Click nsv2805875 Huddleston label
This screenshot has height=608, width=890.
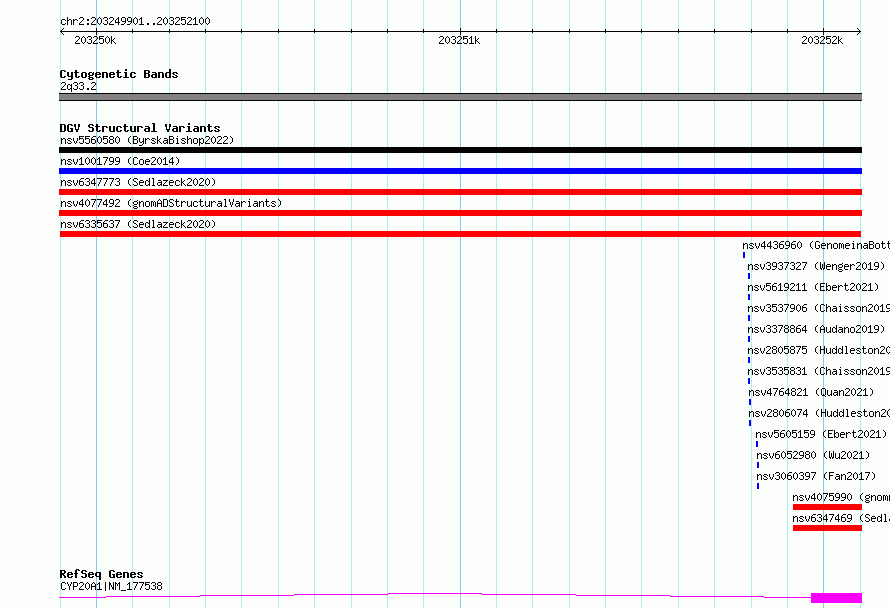point(818,350)
